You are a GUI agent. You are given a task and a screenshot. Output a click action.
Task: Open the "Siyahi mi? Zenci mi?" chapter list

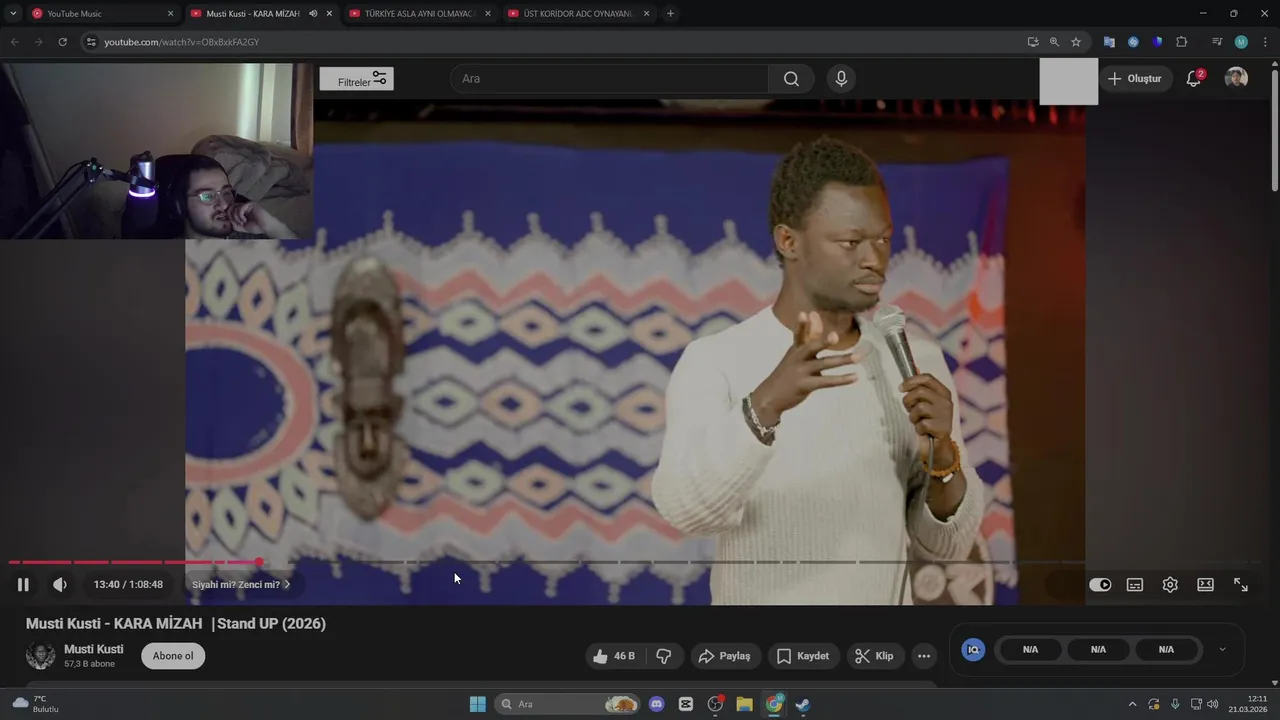pyautogui.click(x=241, y=585)
